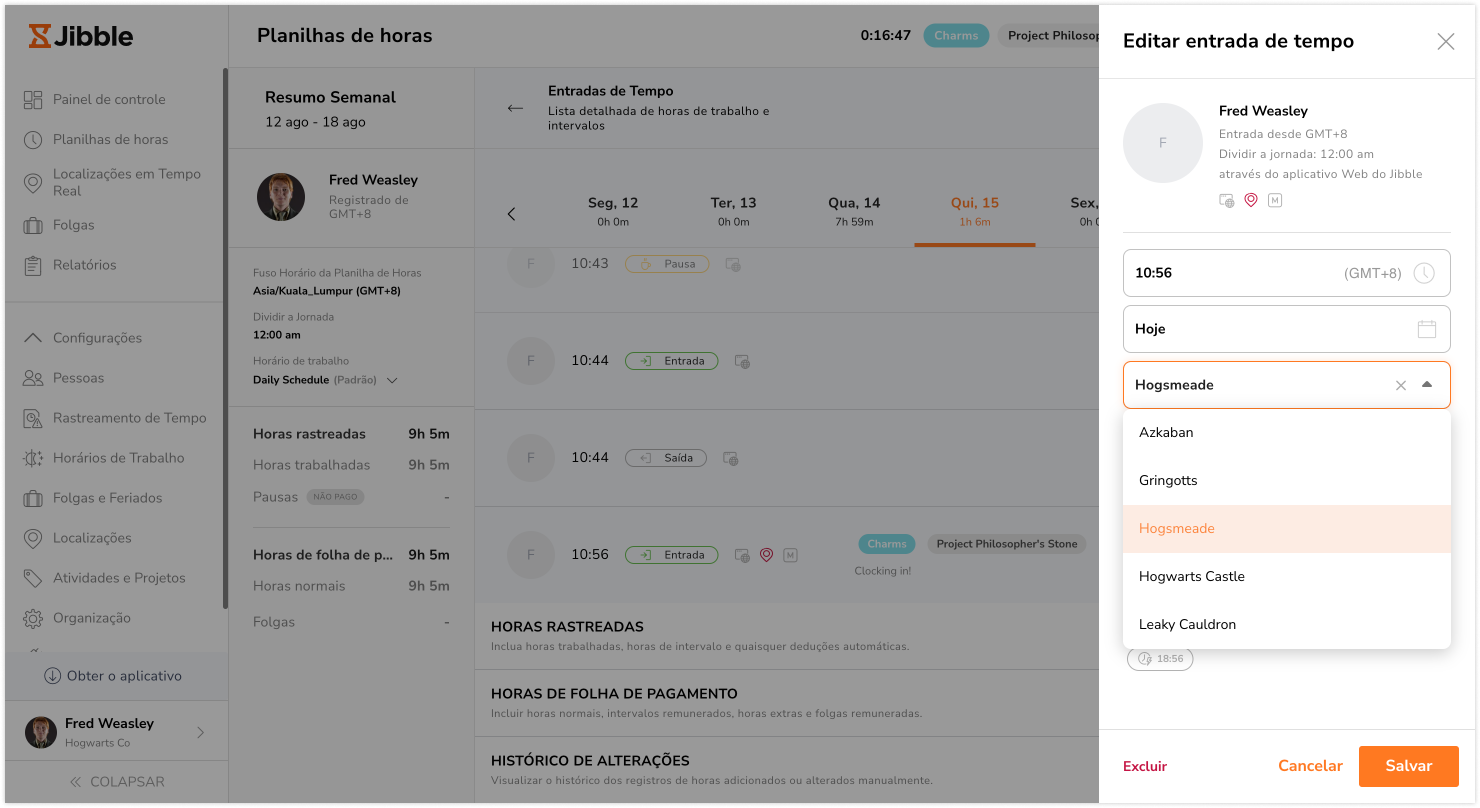Select Azkaban from location list
This screenshot has width=1480, height=808.
click(x=1166, y=433)
